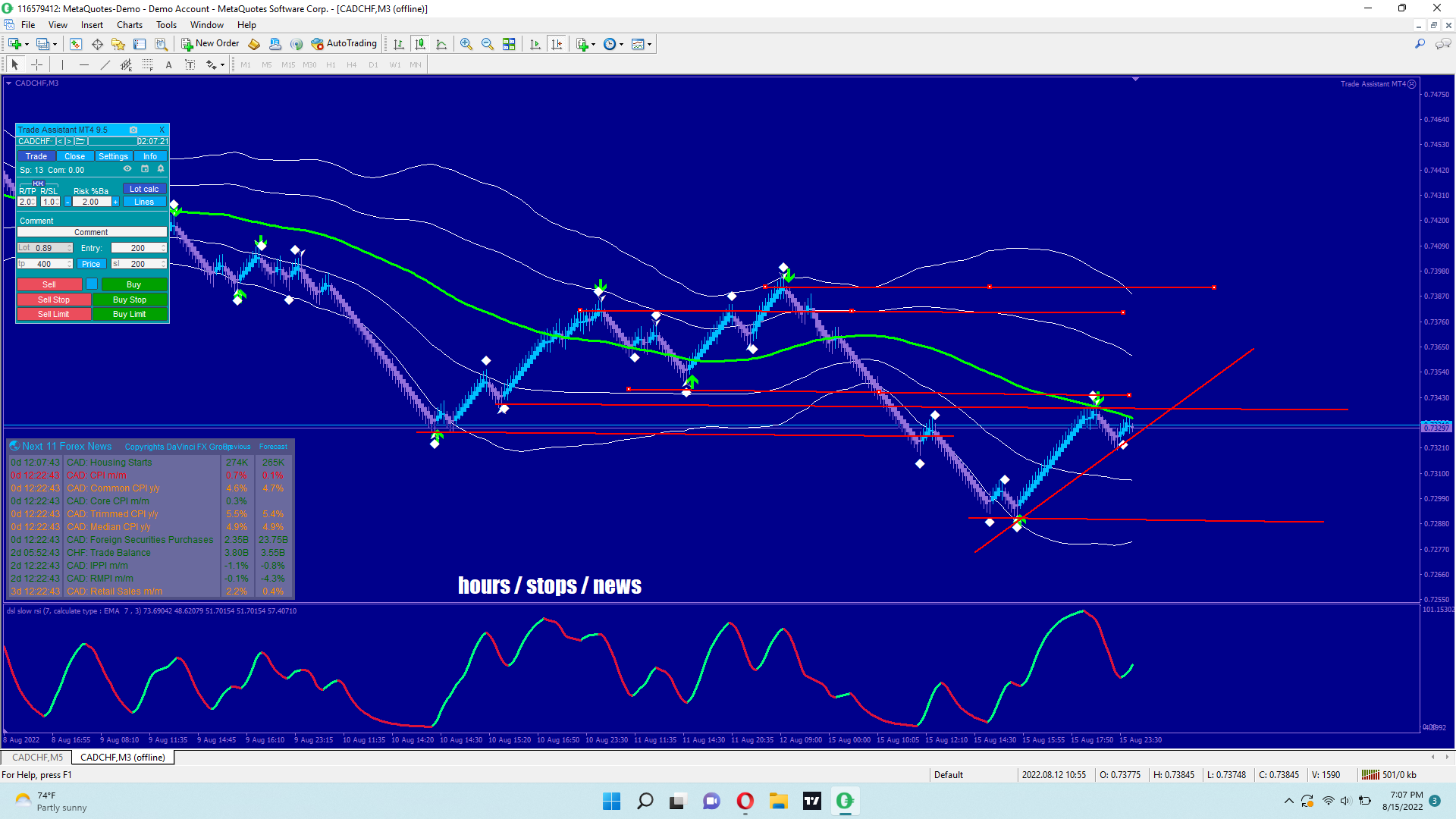Screen dimensions: 1456x819
Task: Open the Charts menu
Action: tap(129, 25)
